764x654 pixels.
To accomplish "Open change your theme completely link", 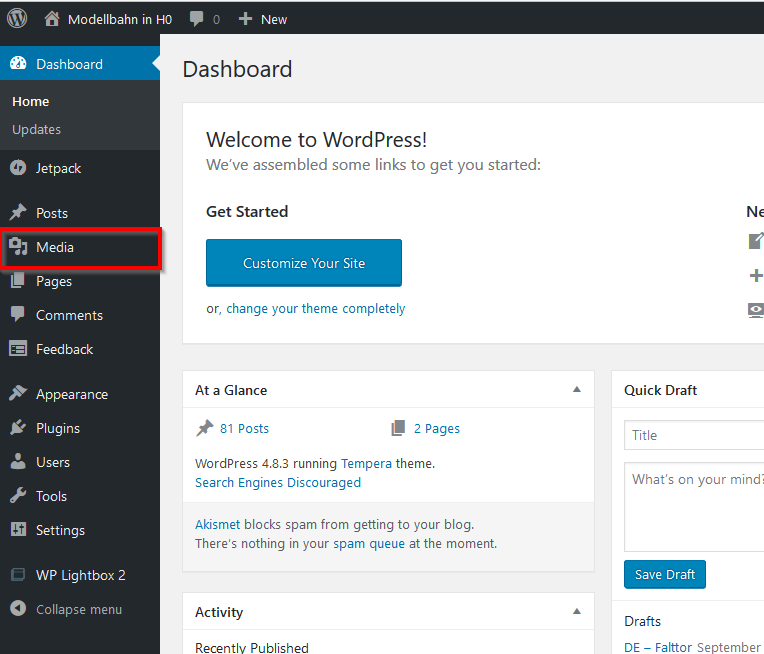I will pos(316,308).
